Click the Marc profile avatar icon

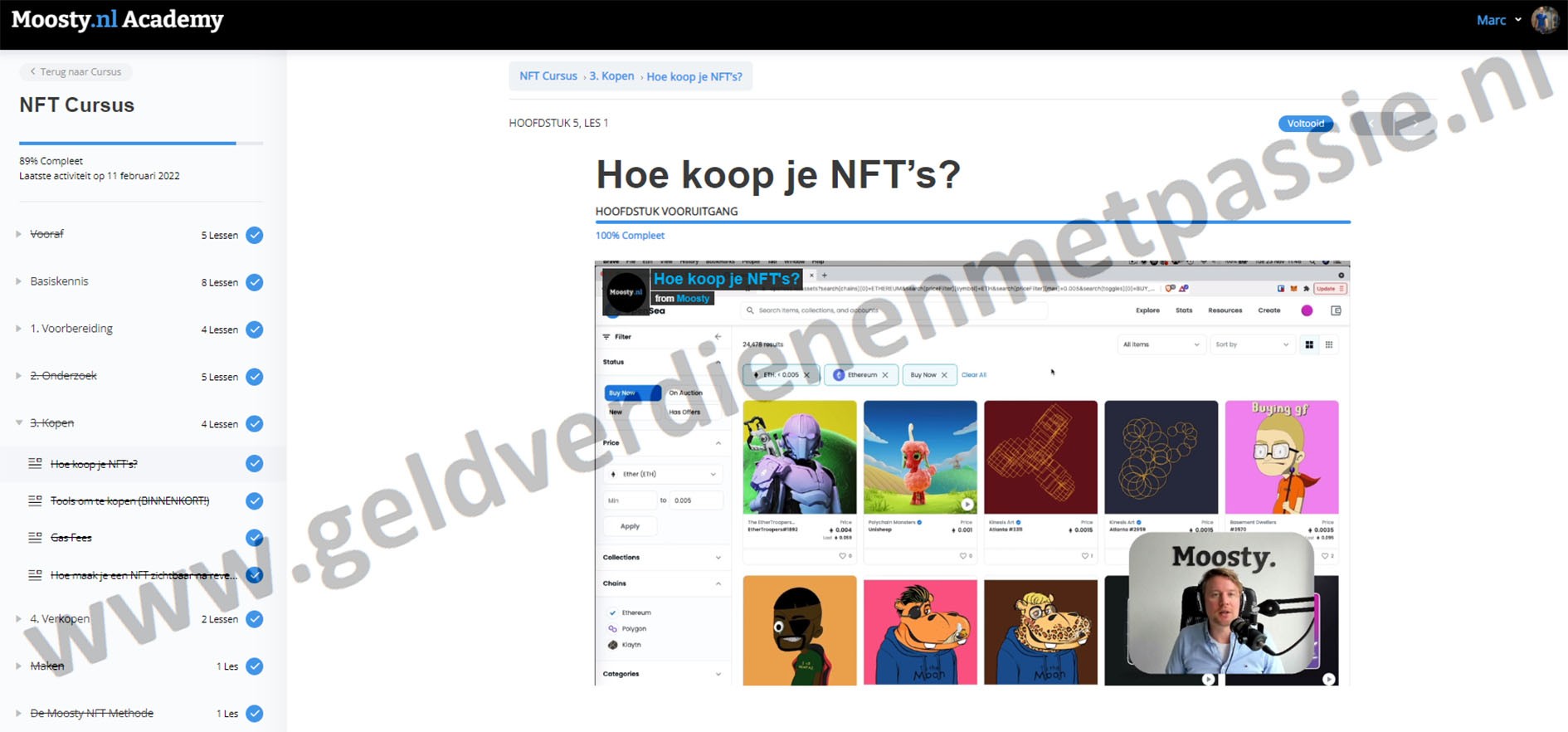coord(1544,20)
